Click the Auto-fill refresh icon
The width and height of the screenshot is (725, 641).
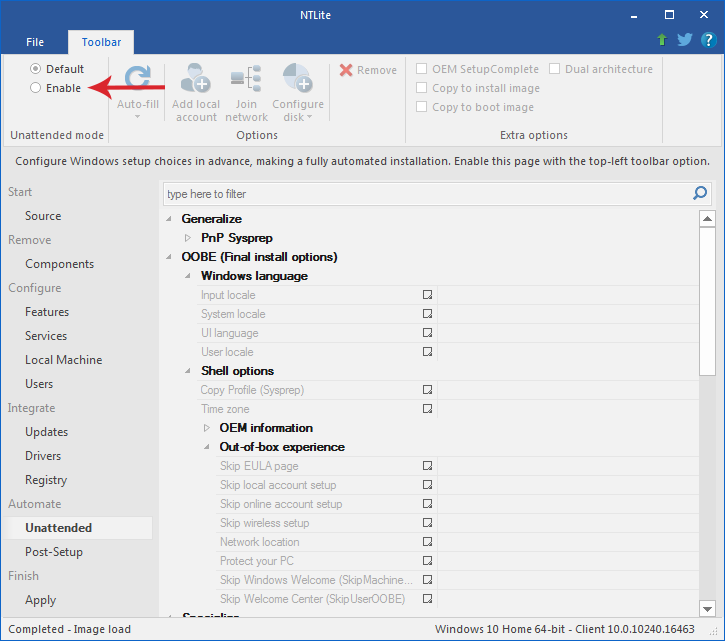[x=138, y=78]
